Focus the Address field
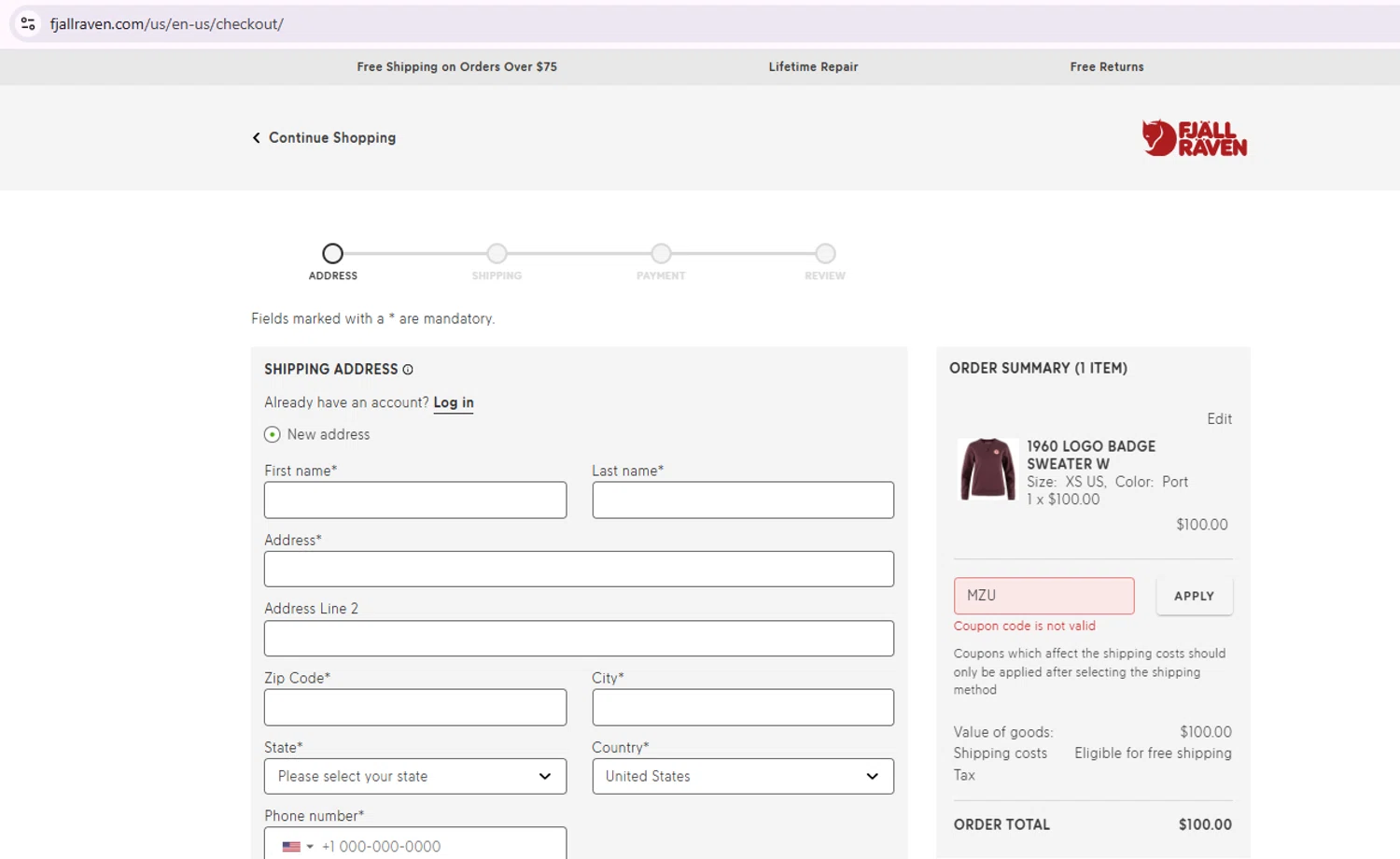 point(579,569)
